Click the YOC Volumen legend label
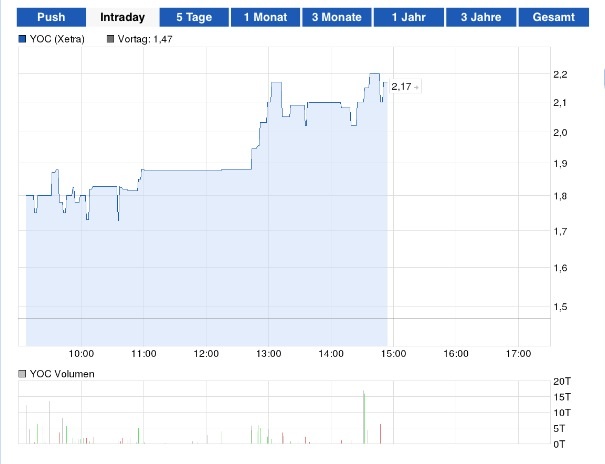The image size is (605, 464). (x=62, y=374)
